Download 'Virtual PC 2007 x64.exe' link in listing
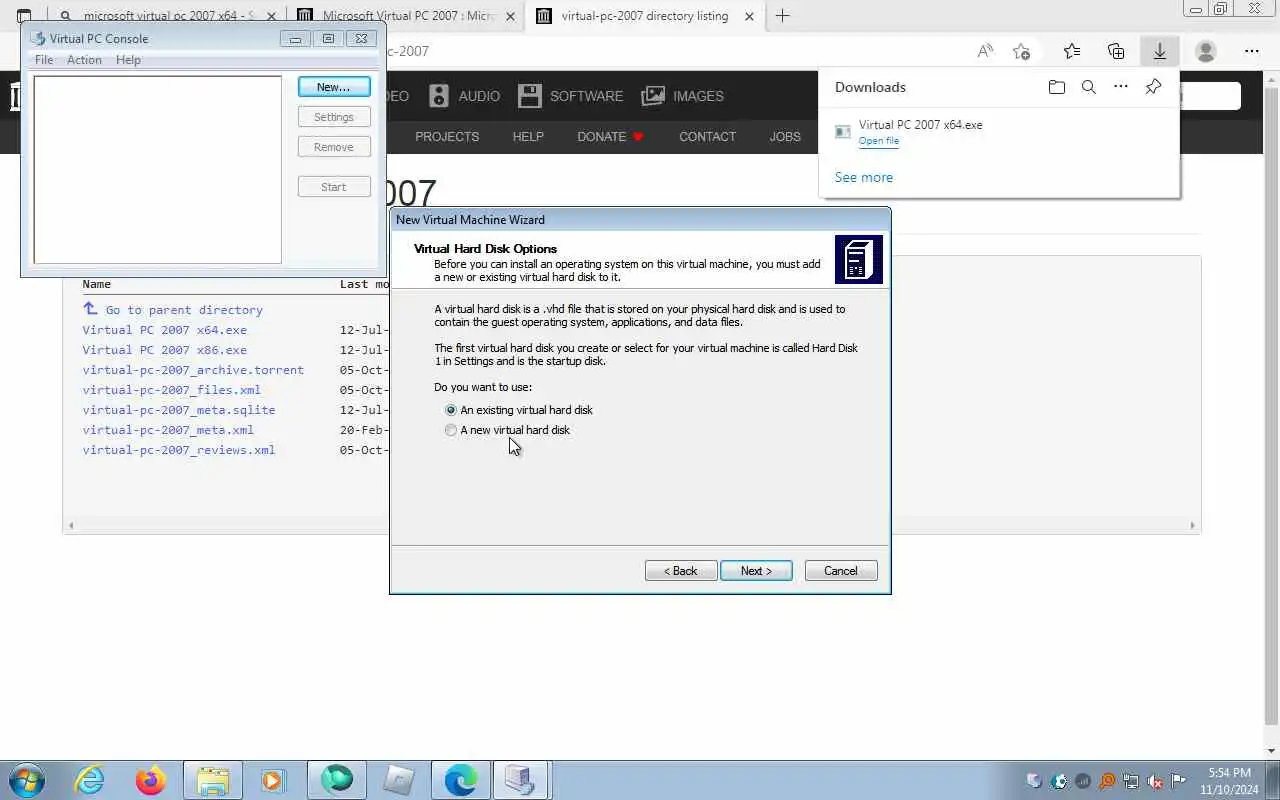 click(164, 330)
